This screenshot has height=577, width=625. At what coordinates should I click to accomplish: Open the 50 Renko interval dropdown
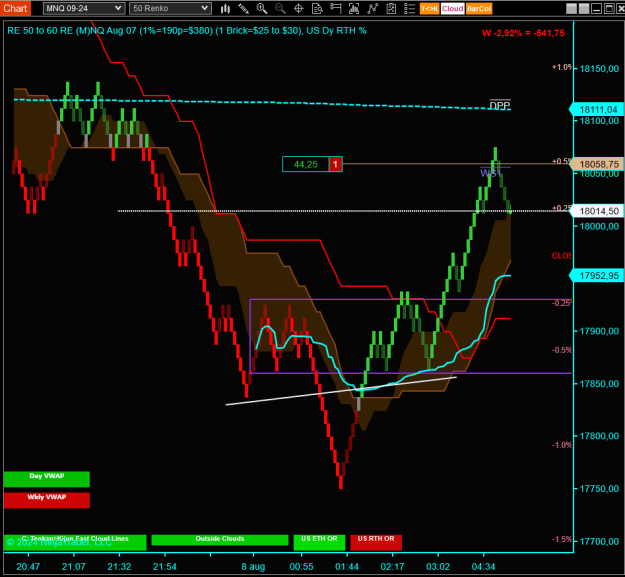pyautogui.click(x=170, y=8)
